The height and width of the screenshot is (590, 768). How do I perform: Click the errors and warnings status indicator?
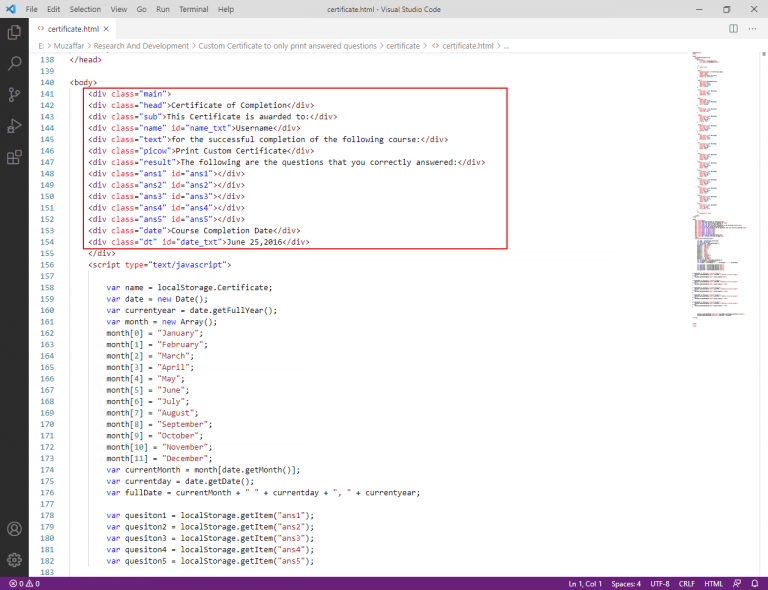23,583
